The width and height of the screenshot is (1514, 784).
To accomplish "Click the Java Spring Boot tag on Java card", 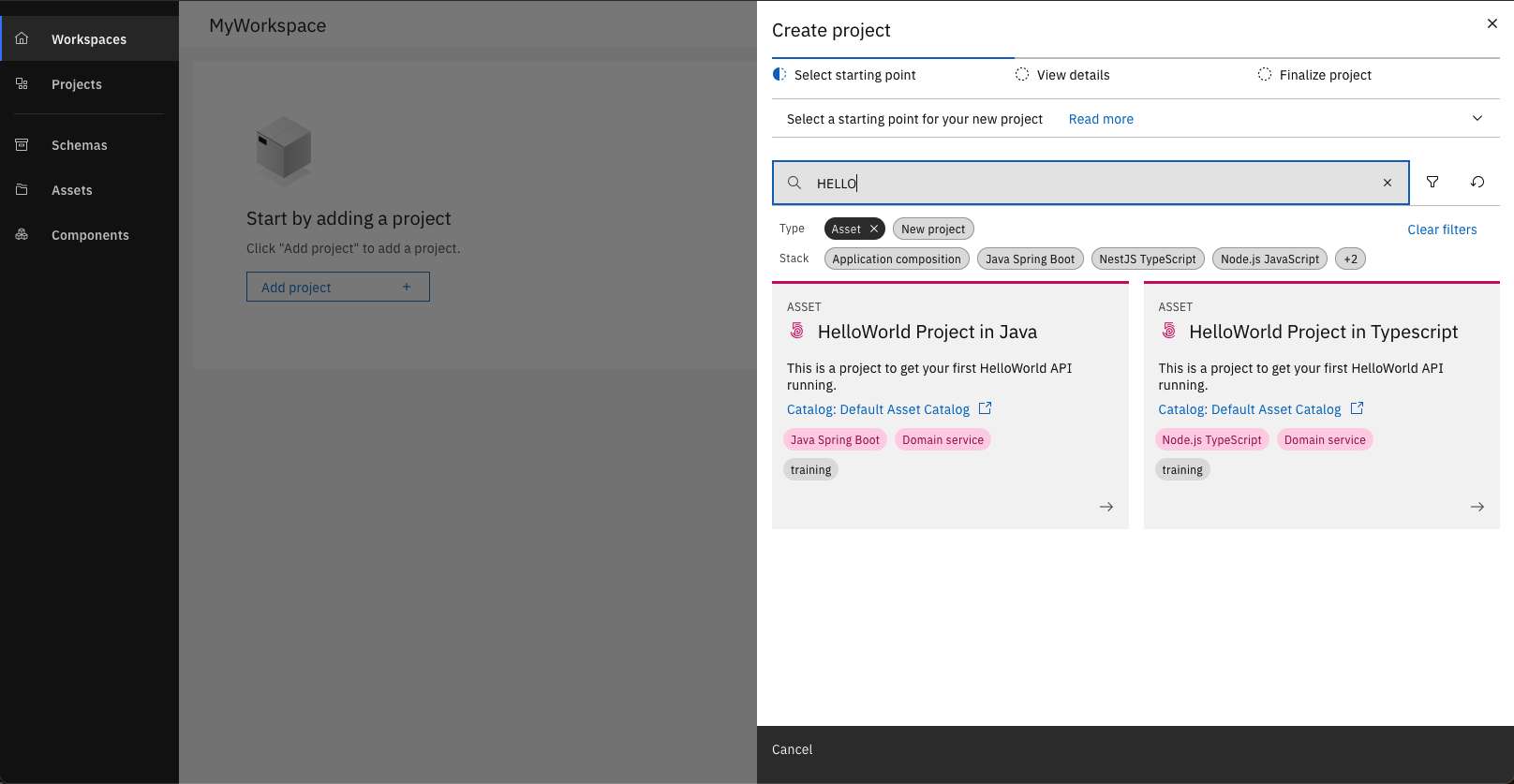I will [835, 439].
